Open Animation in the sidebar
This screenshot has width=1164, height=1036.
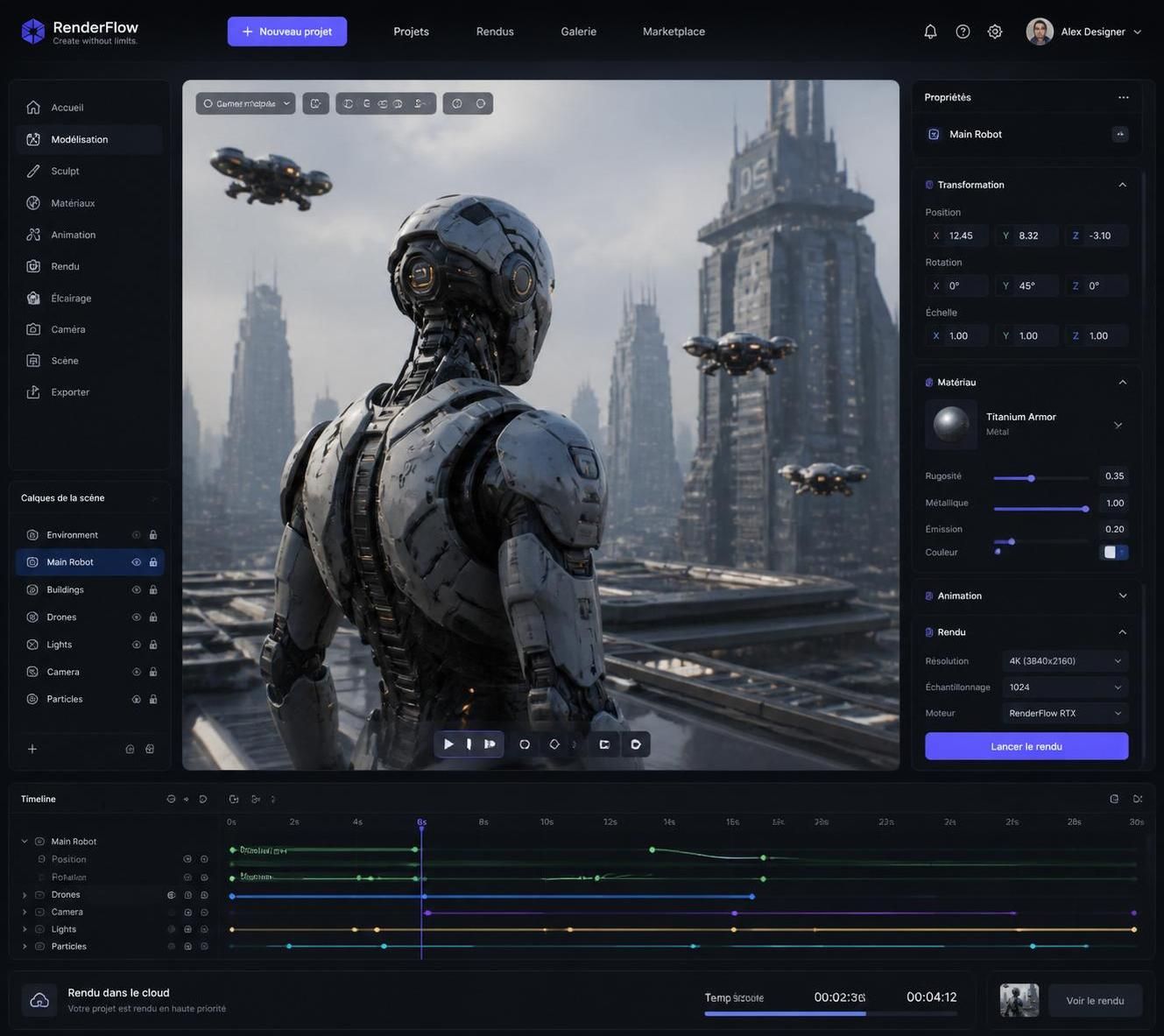pyautogui.click(x=88, y=235)
